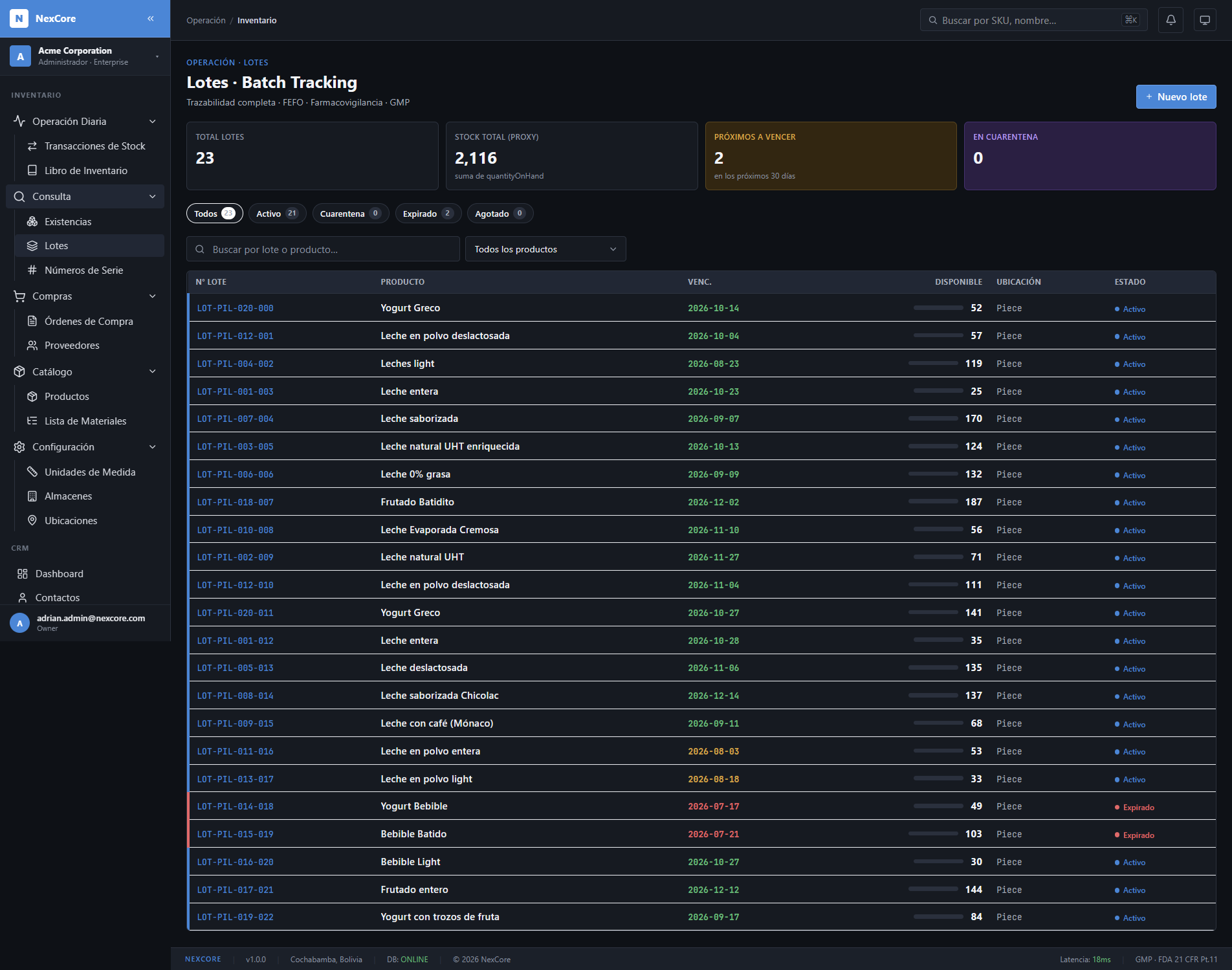Open lot LOT-PIL-015-019
1232x970 pixels.
click(x=235, y=835)
